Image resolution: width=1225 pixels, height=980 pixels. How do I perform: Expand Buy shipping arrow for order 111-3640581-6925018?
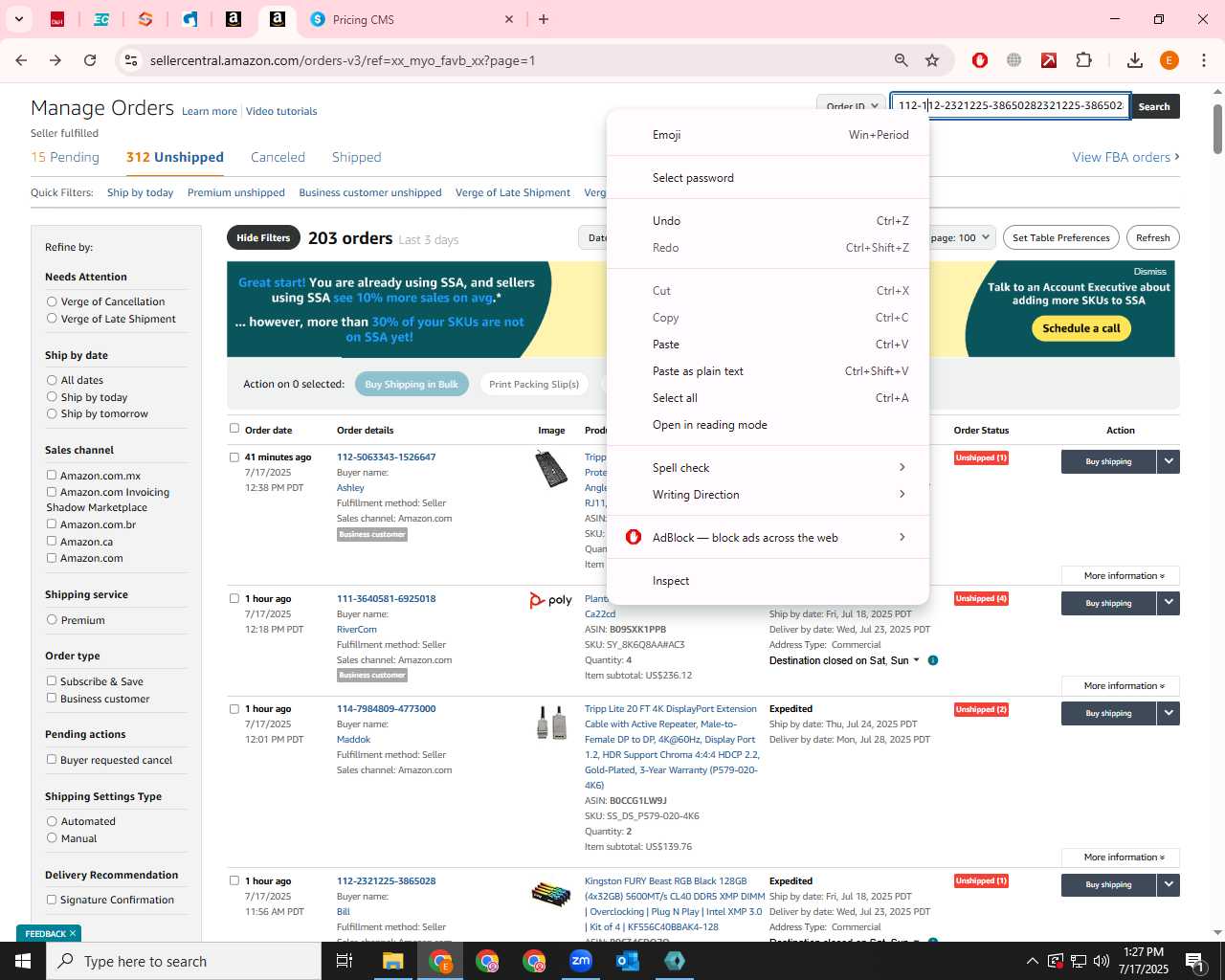point(1168,603)
